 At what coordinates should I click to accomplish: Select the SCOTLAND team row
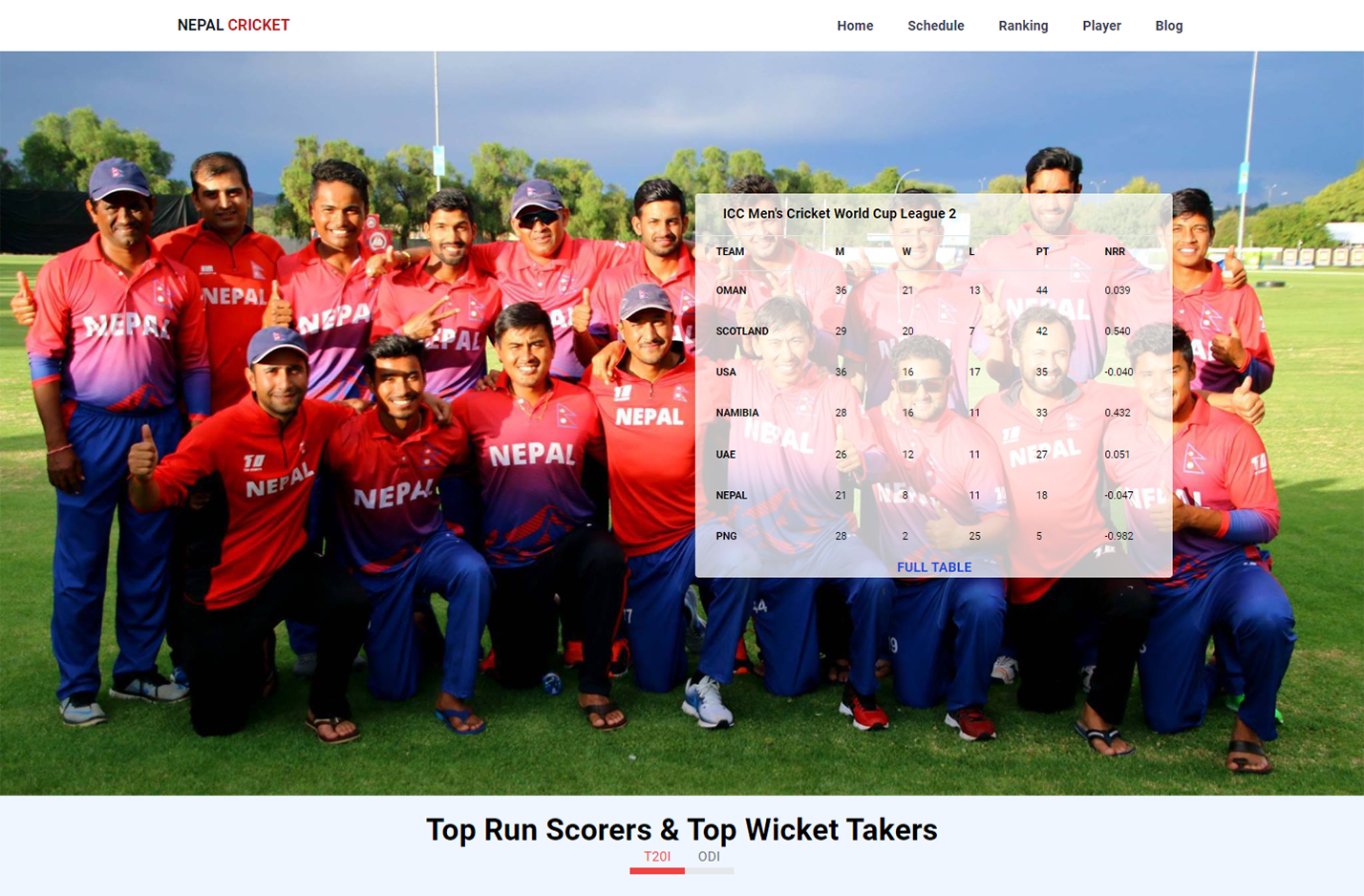(933, 331)
